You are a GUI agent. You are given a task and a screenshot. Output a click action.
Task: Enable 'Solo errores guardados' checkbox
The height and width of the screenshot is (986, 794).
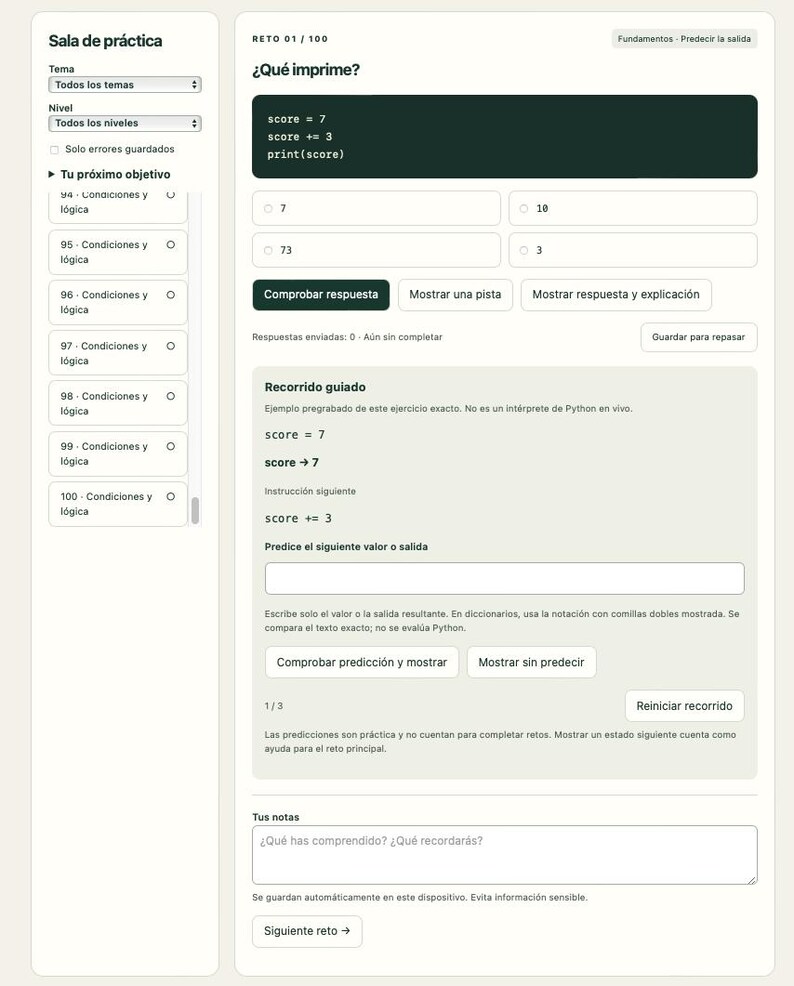[54, 150]
